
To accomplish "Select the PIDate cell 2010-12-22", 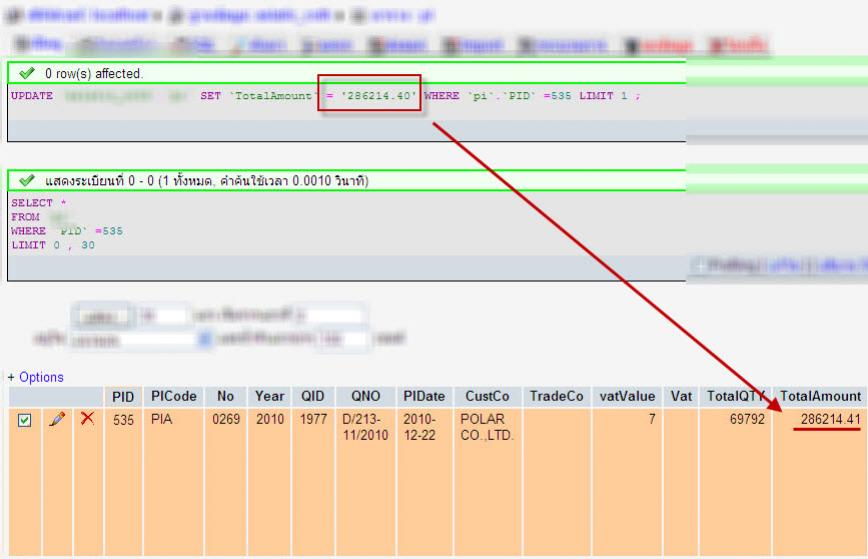I will pyautogui.click(x=420, y=427).
